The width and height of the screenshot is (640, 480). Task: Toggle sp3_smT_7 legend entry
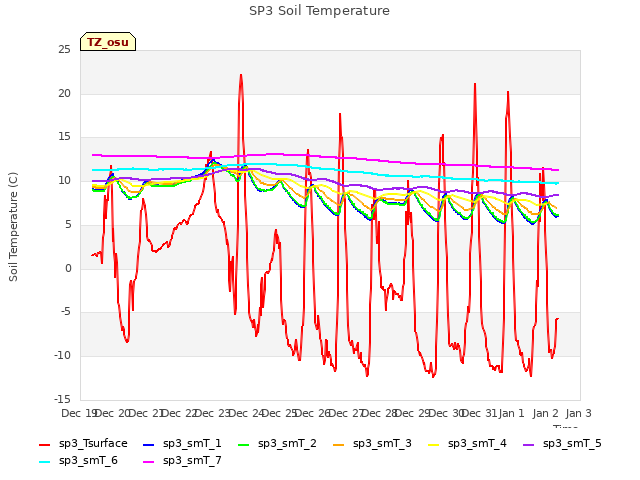[x=182, y=461]
